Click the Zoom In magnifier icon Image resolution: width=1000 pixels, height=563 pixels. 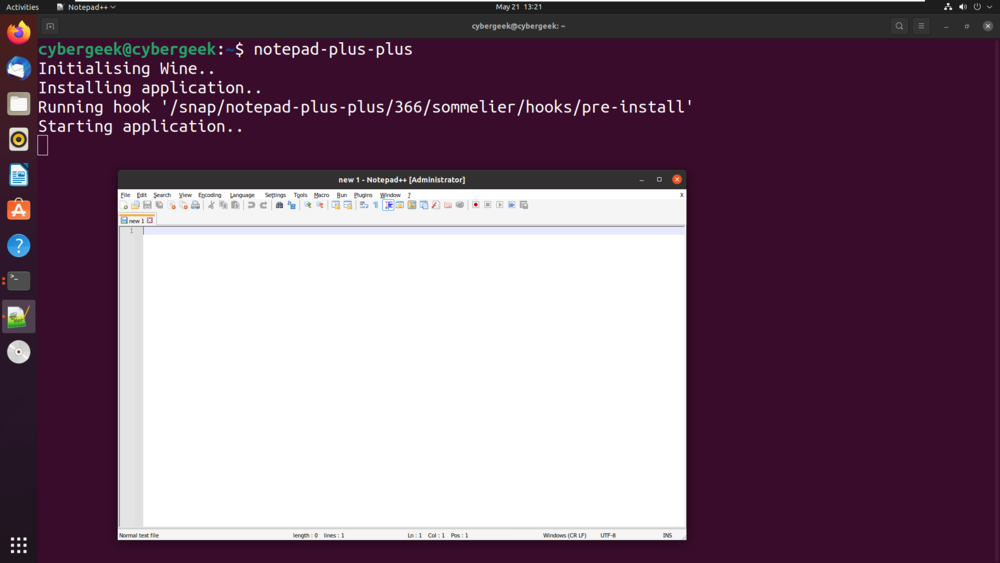(307, 205)
